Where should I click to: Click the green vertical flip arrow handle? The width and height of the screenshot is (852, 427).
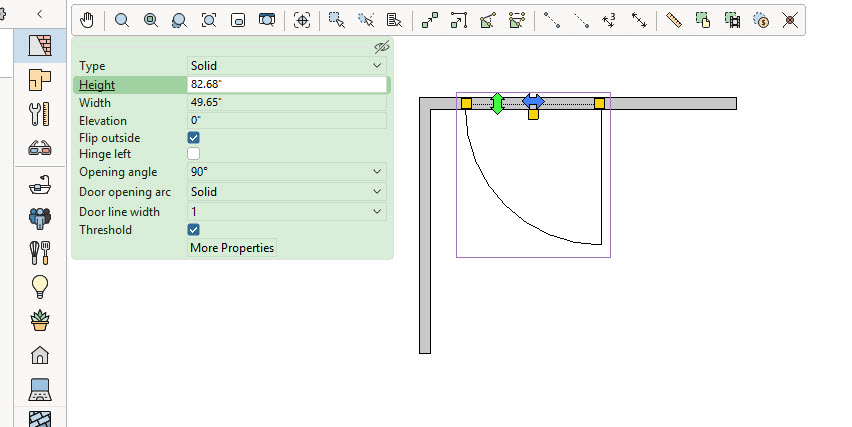point(497,103)
